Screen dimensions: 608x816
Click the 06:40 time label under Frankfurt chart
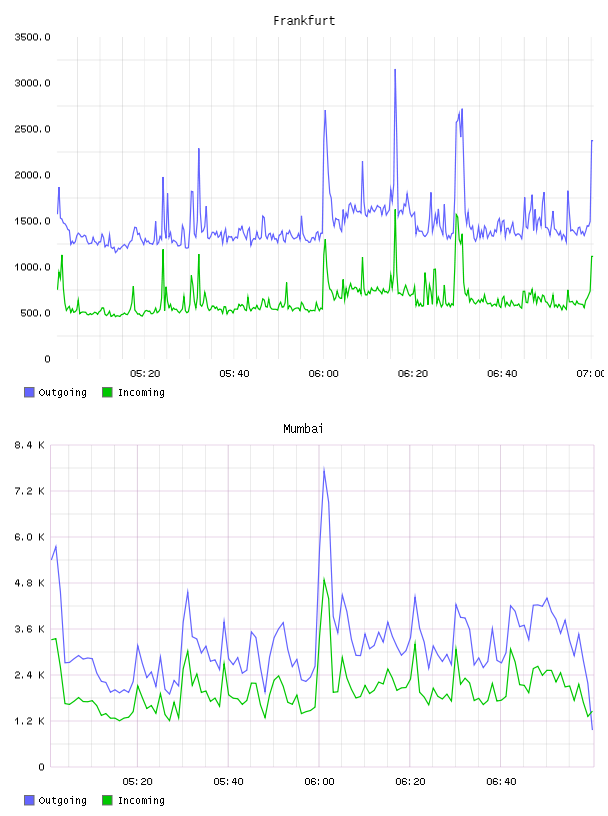[x=502, y=374]
